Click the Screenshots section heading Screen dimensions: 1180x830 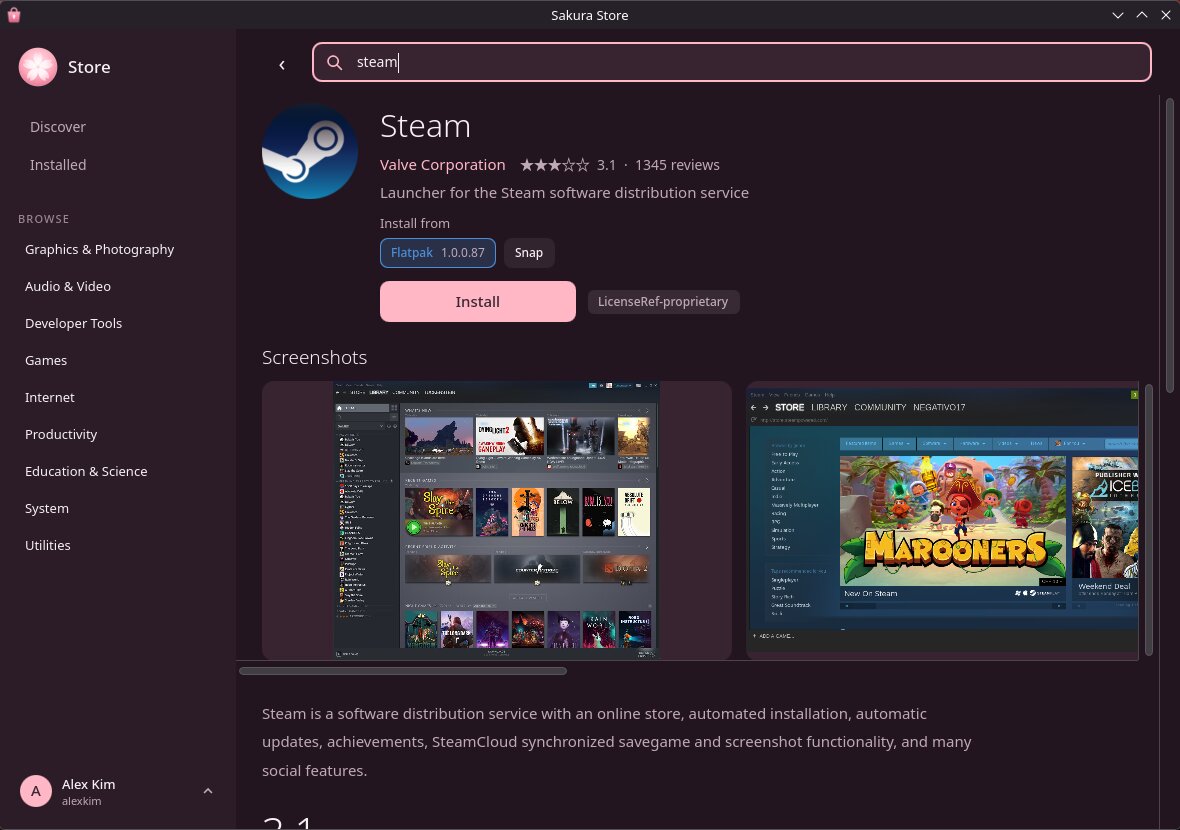[315, 357]
